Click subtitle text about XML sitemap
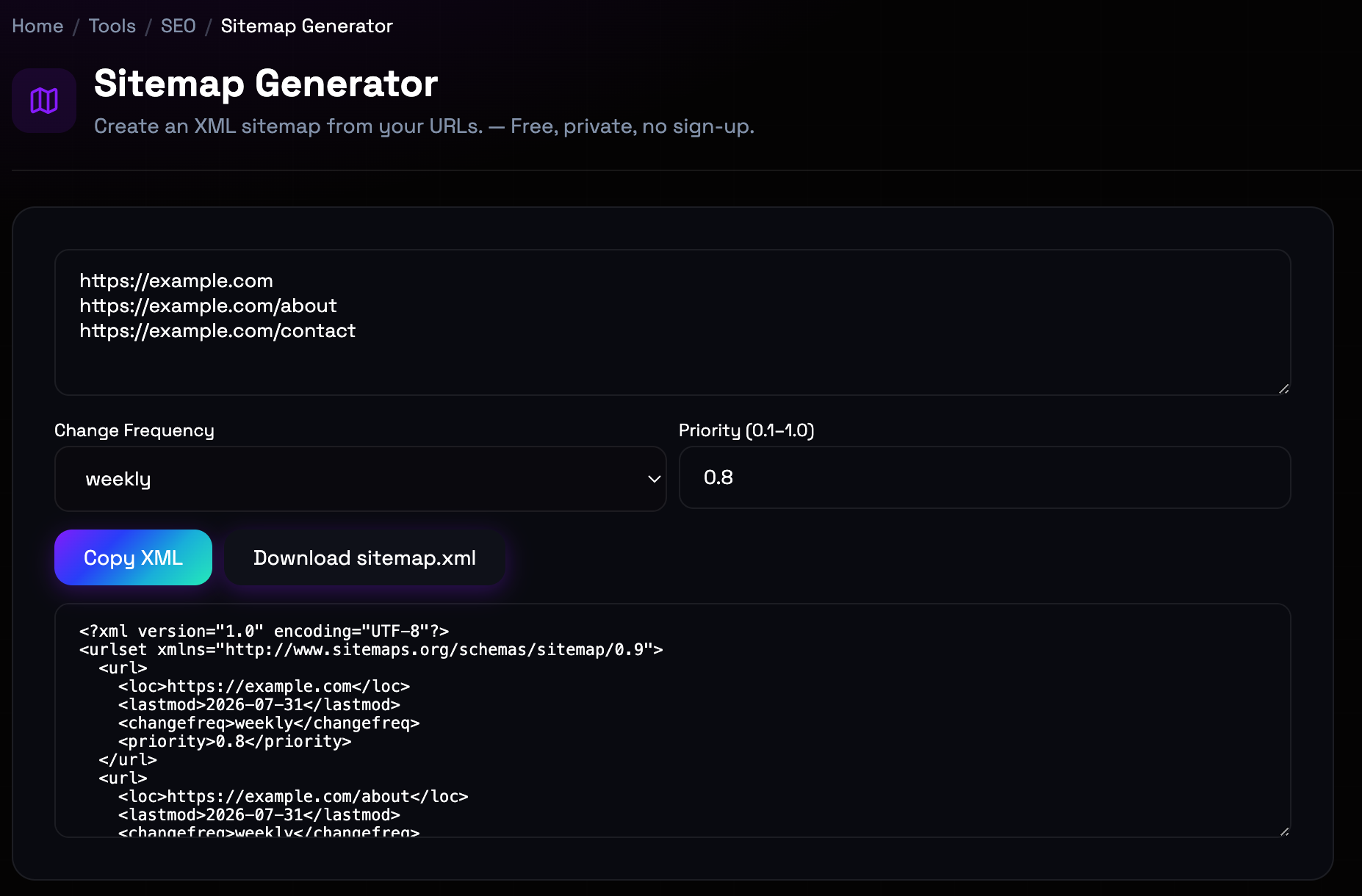The height and width of the screenshot is (896, 1362). 424,126
